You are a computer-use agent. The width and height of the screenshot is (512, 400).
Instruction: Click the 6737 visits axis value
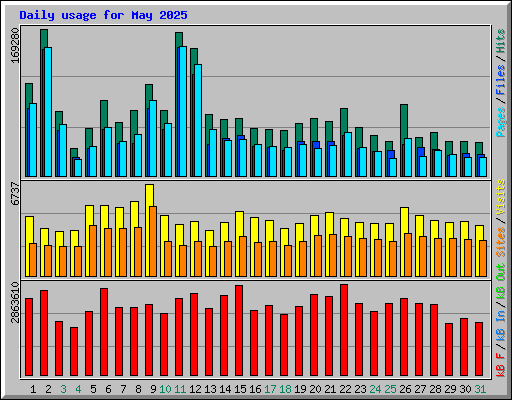click(15, 194)
